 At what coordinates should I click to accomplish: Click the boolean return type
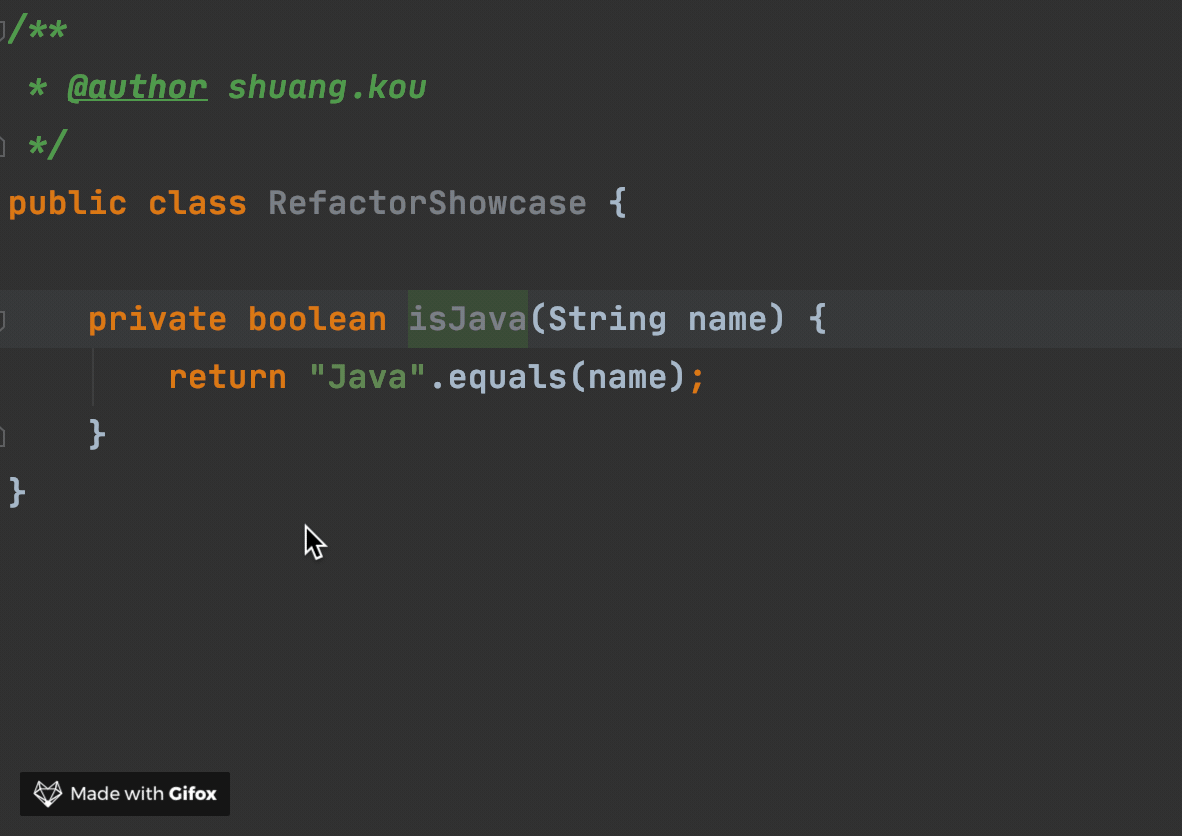(x=317, y=320)
